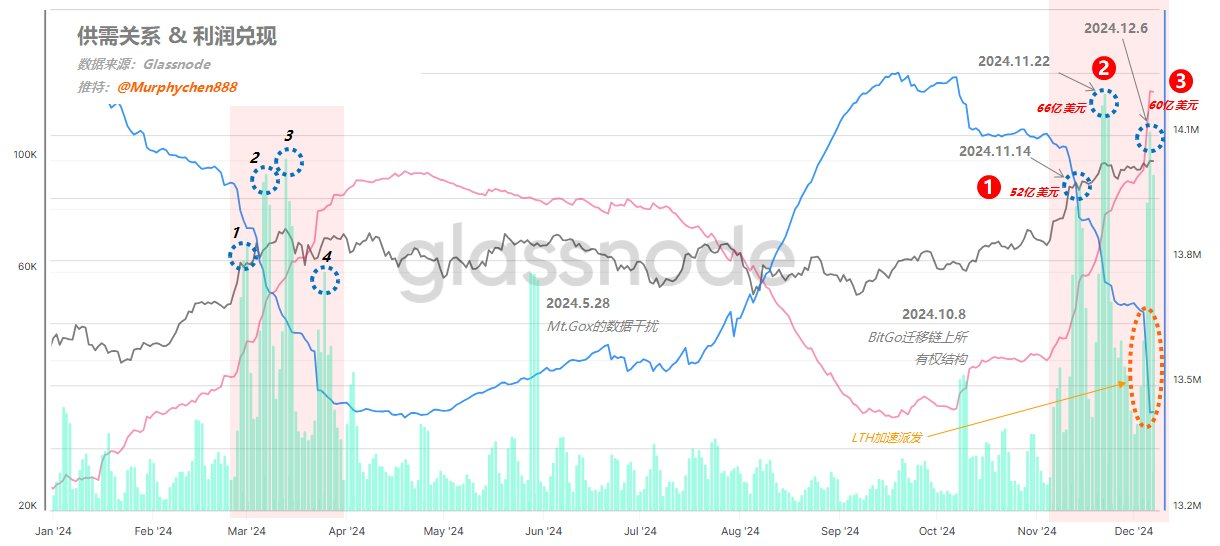Select dotted circle labeled 4 in March
This screenshot has height=546, width=1220.
(x=323, y=281)
